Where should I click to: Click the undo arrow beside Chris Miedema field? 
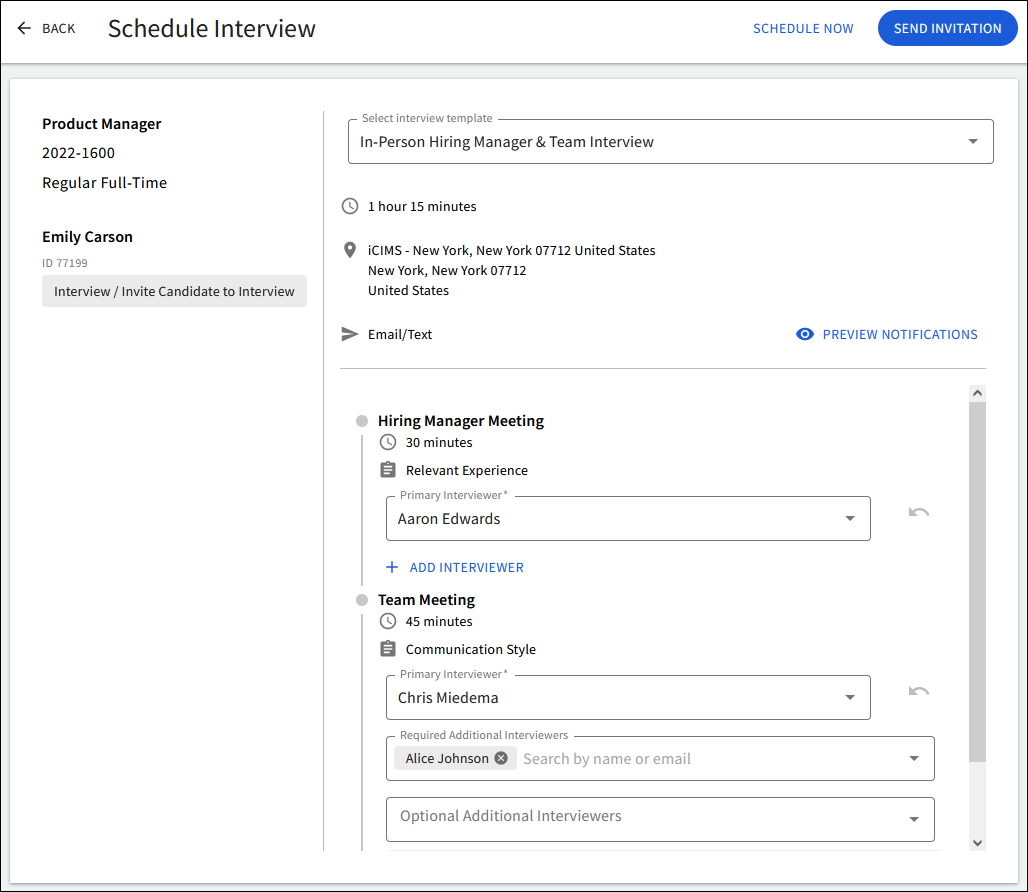tap(918, 691)
